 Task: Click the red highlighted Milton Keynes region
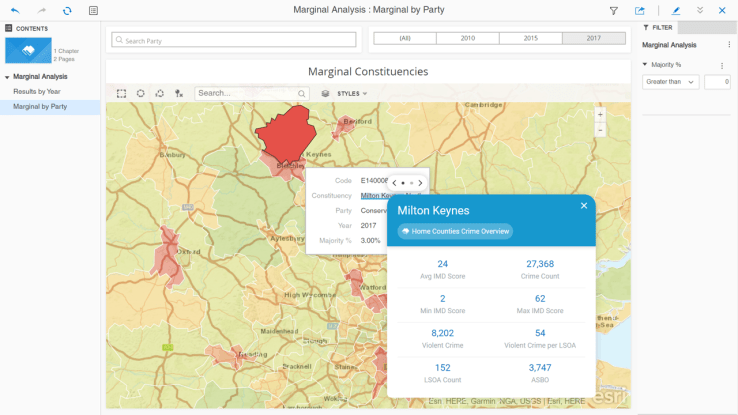point(286,133)
